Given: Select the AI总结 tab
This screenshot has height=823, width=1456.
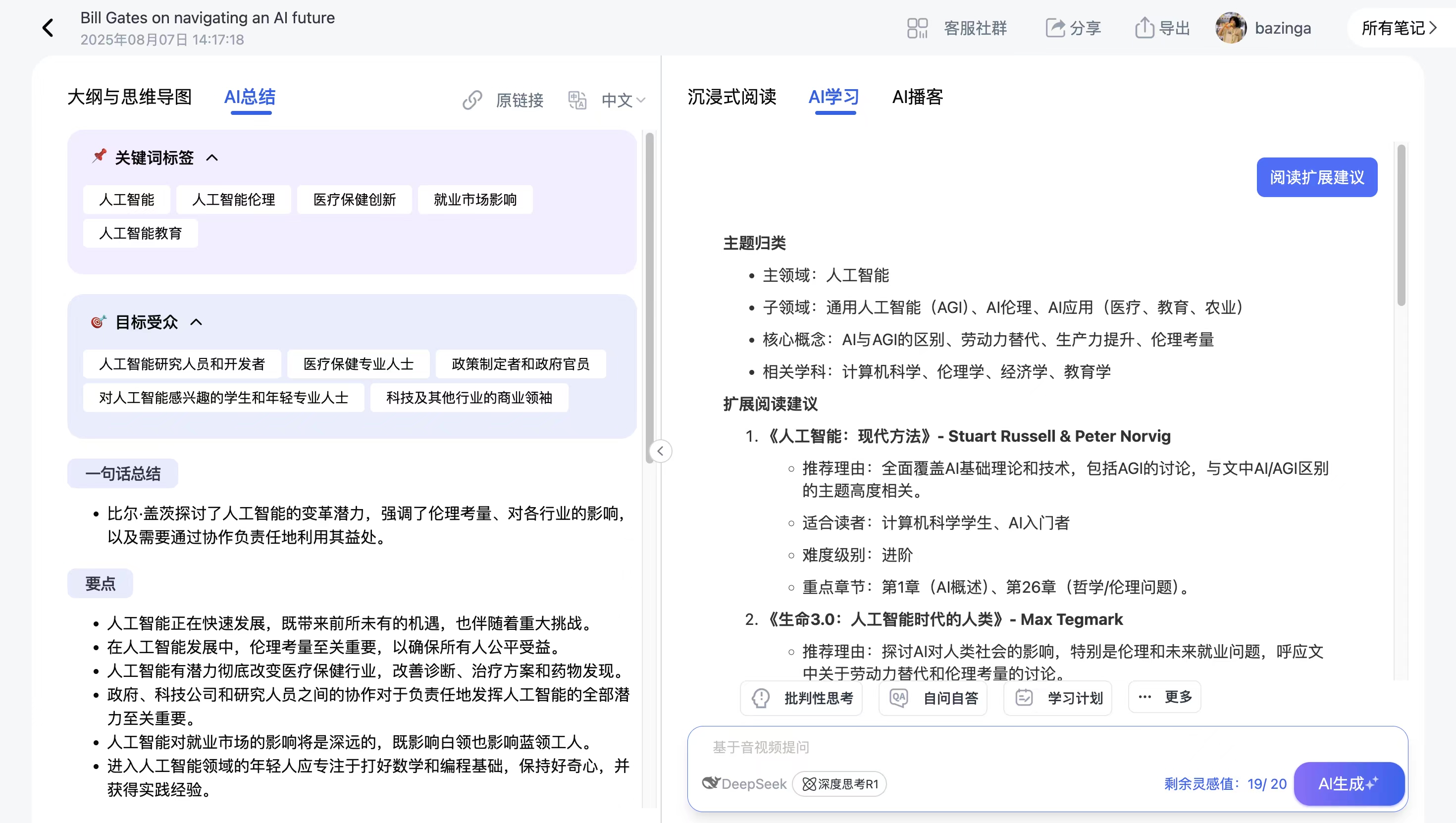Looking at the screenshot, I should click(x=250, y=97).
